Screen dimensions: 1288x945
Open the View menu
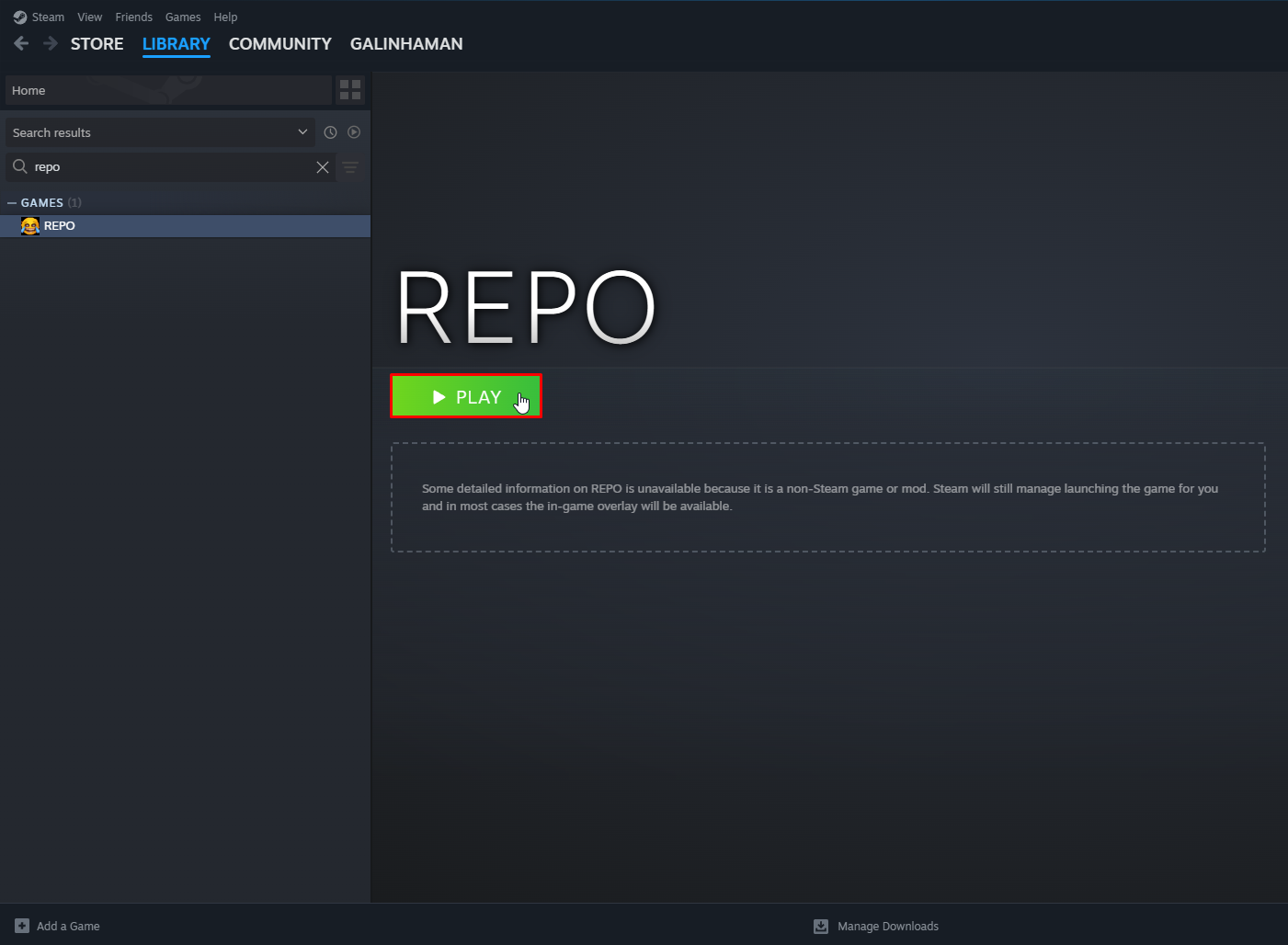click(x=89, y=17)
